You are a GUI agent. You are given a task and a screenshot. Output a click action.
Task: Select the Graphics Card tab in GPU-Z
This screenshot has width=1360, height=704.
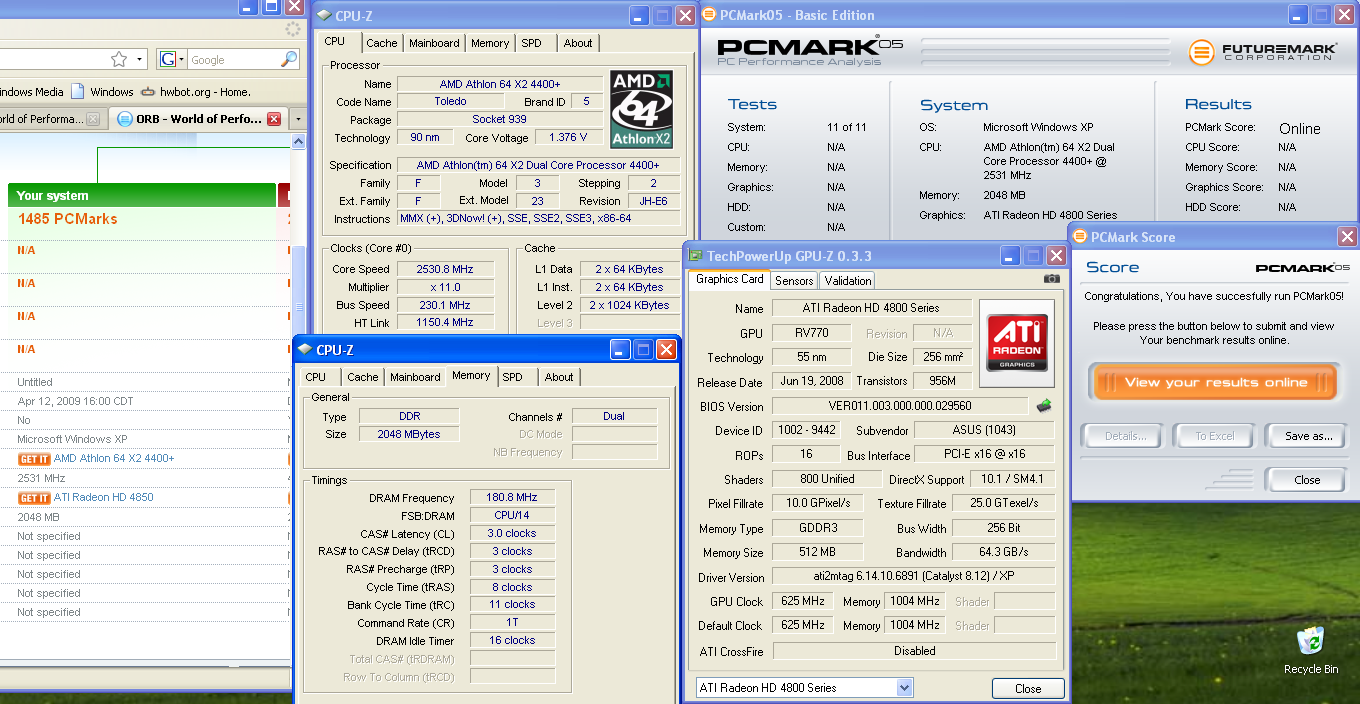click(729, 279)
